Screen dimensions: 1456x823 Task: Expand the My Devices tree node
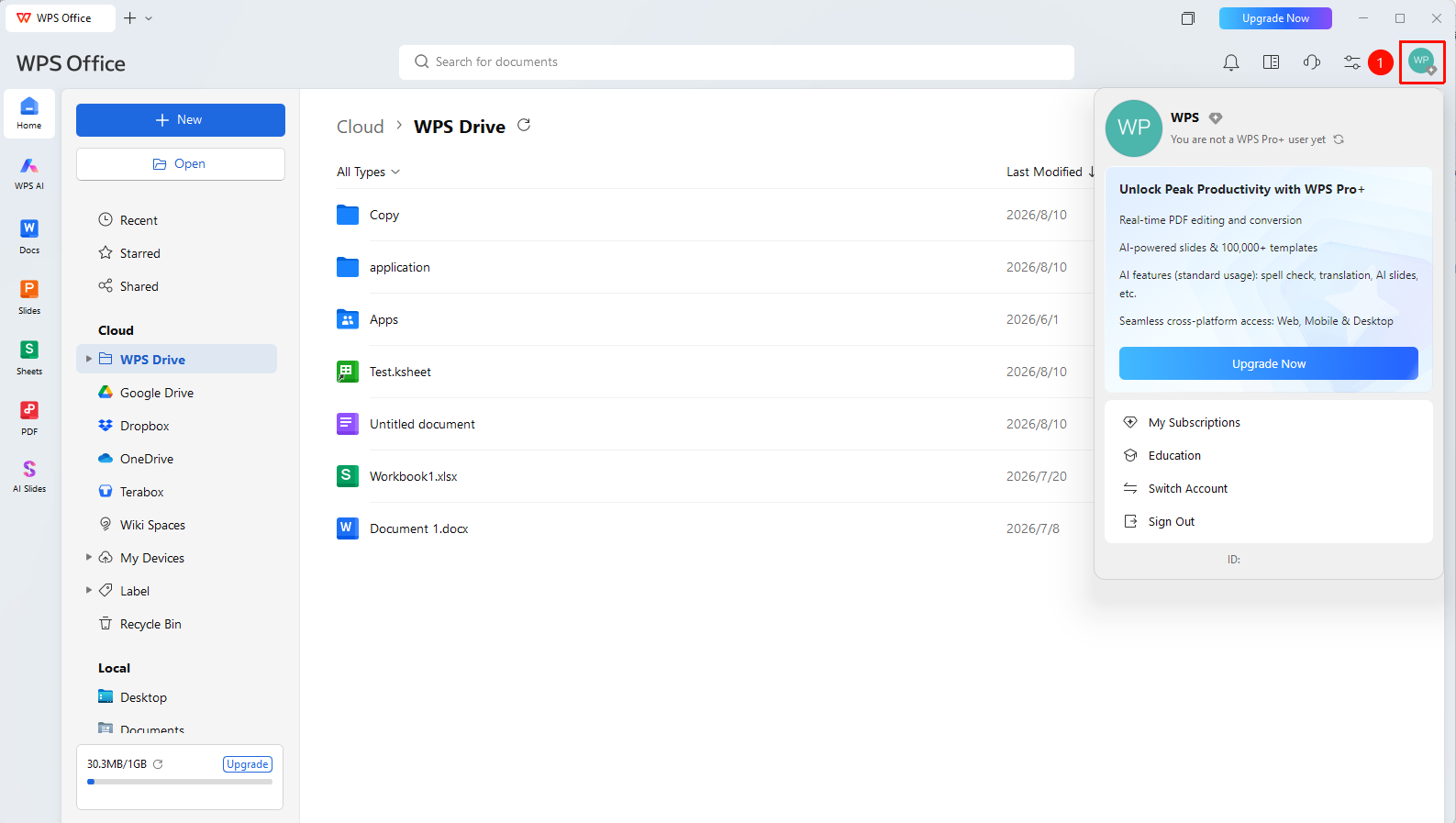click(89, 557)
